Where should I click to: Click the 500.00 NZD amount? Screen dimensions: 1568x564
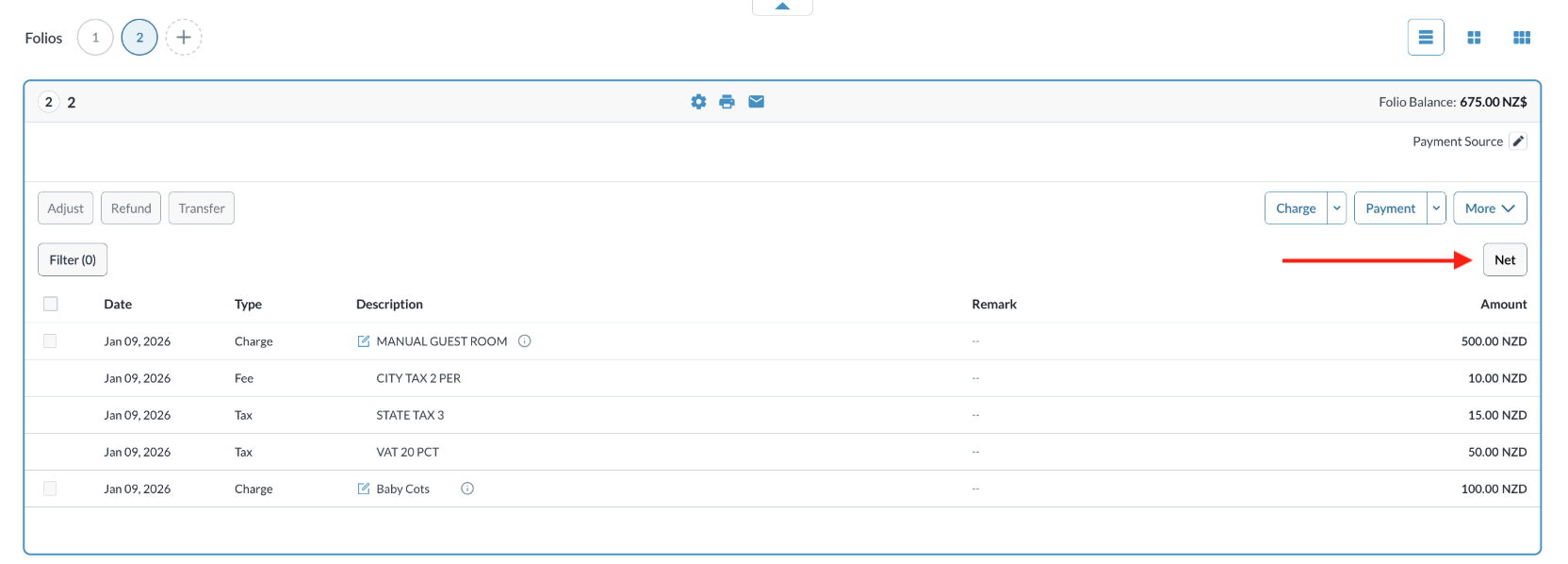click(x=1494, y=341)
